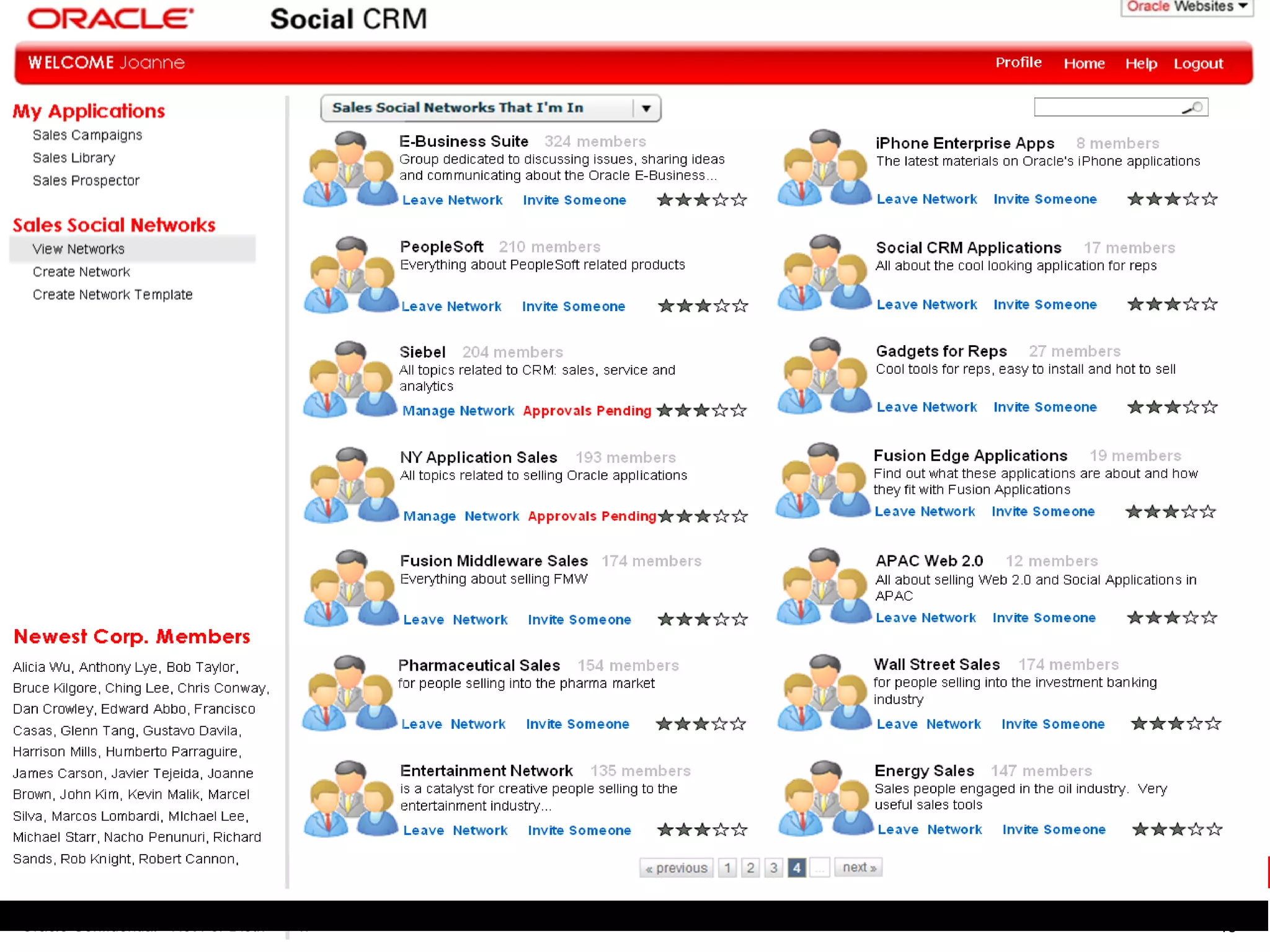Click the Gadgets for Reps group icon
The height and width of the screenshot is (952, 1270).
pos(825,376)
